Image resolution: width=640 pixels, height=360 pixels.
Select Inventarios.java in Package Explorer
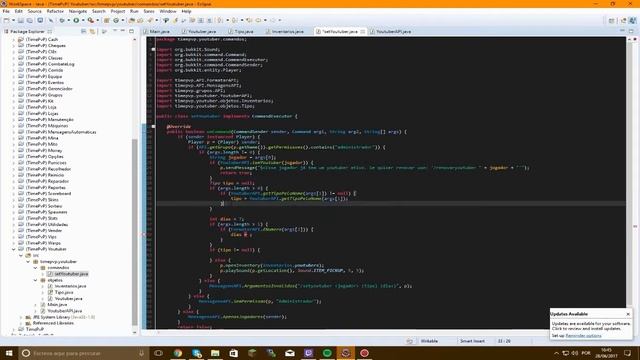[71, 286]
